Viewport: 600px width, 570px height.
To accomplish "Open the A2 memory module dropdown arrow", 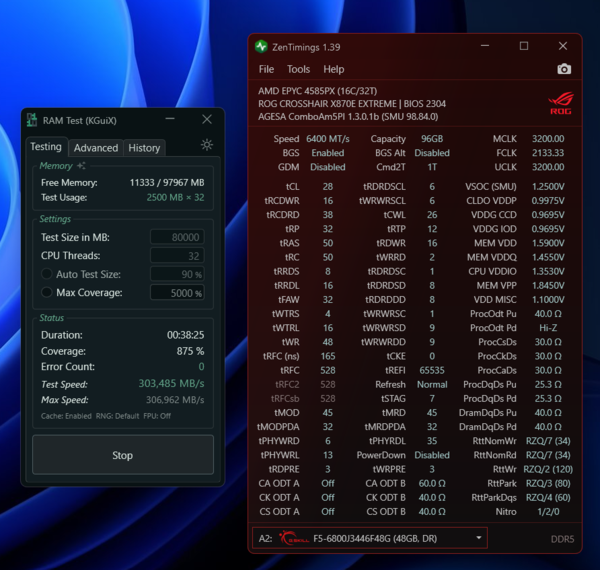I will [x=479, y=538].
